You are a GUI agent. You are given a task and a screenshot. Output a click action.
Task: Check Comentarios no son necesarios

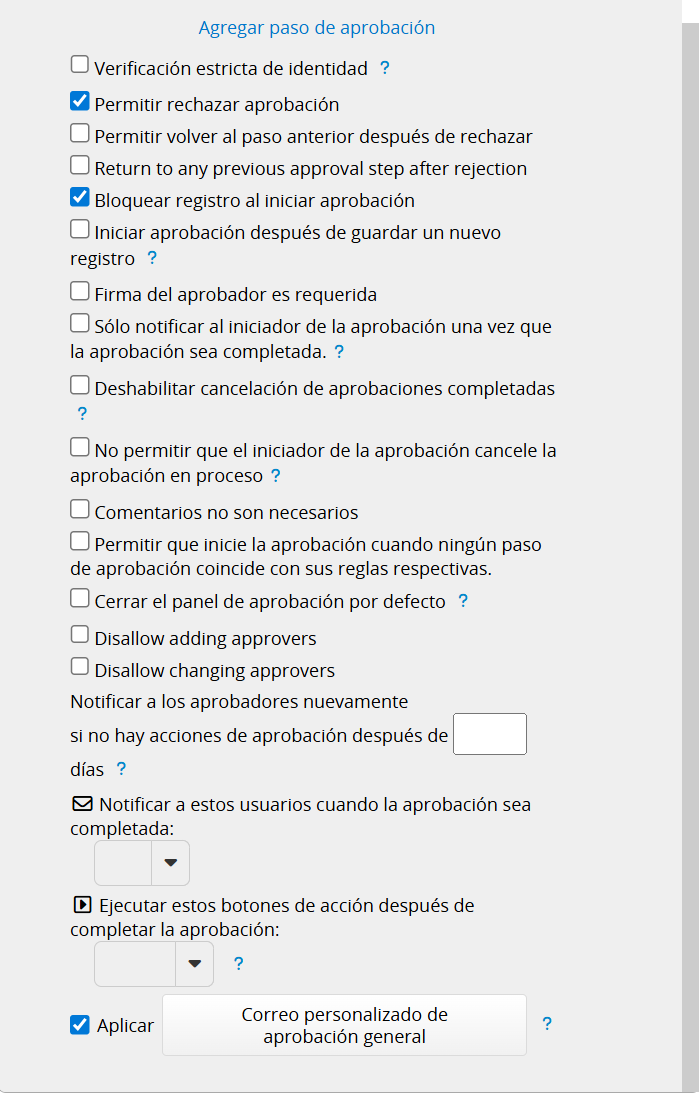(80, 509)
